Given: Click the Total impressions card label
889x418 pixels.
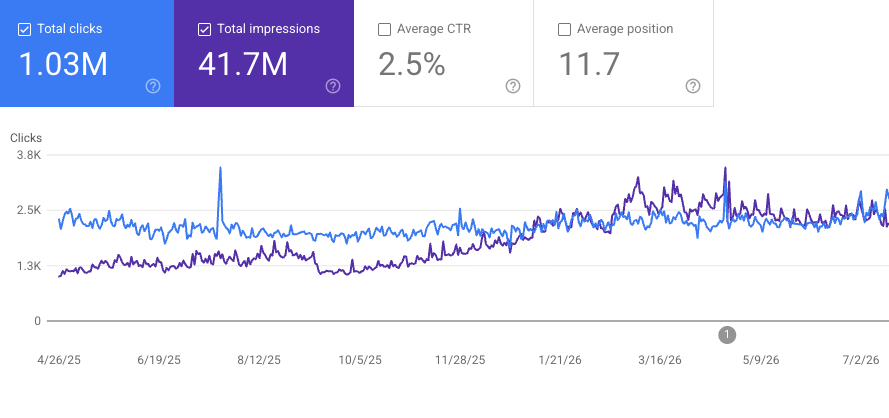Looking at the screenshot, I should (x=269, y=29).
